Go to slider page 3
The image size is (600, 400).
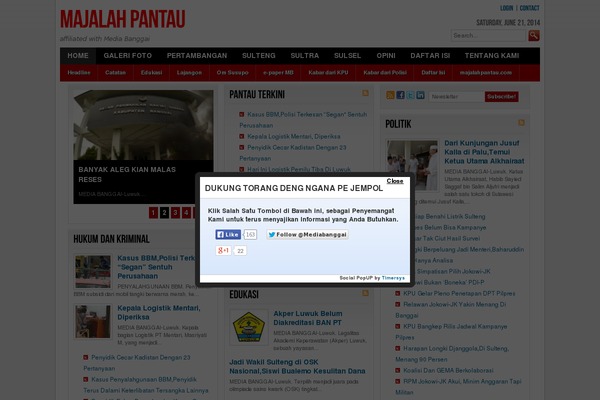175,212
